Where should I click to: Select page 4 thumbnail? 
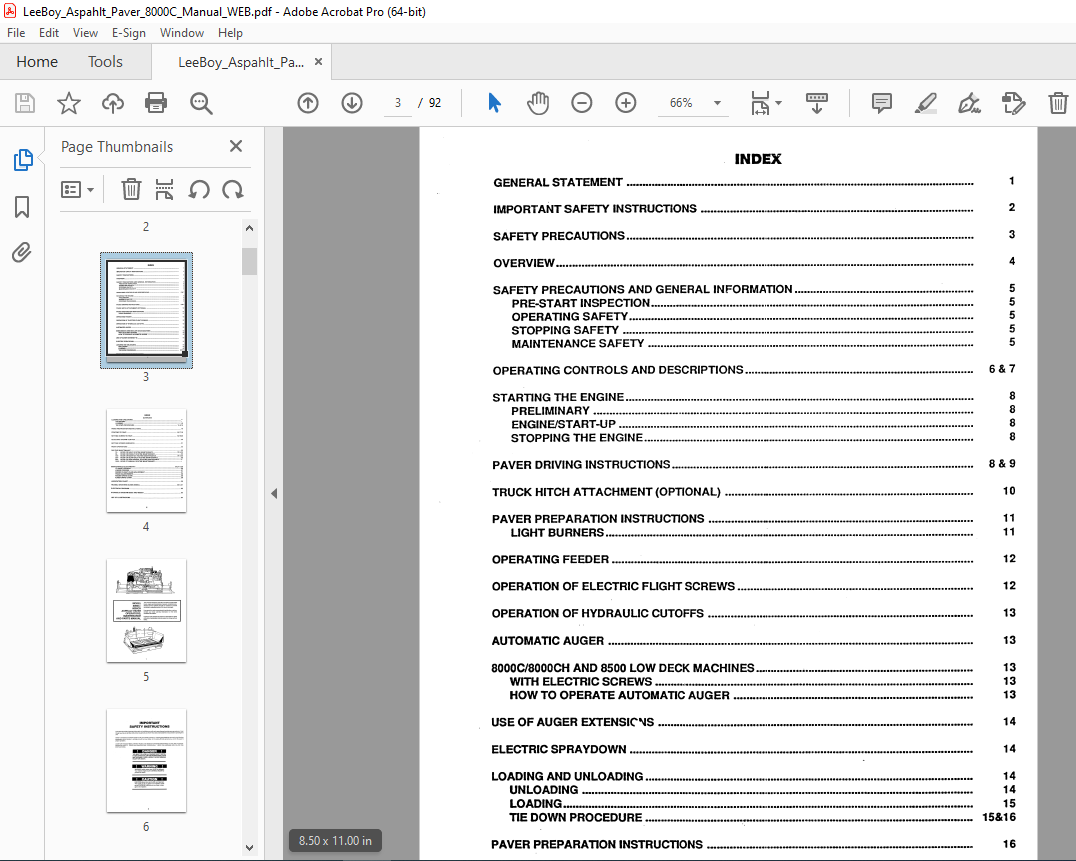[146, 460]
